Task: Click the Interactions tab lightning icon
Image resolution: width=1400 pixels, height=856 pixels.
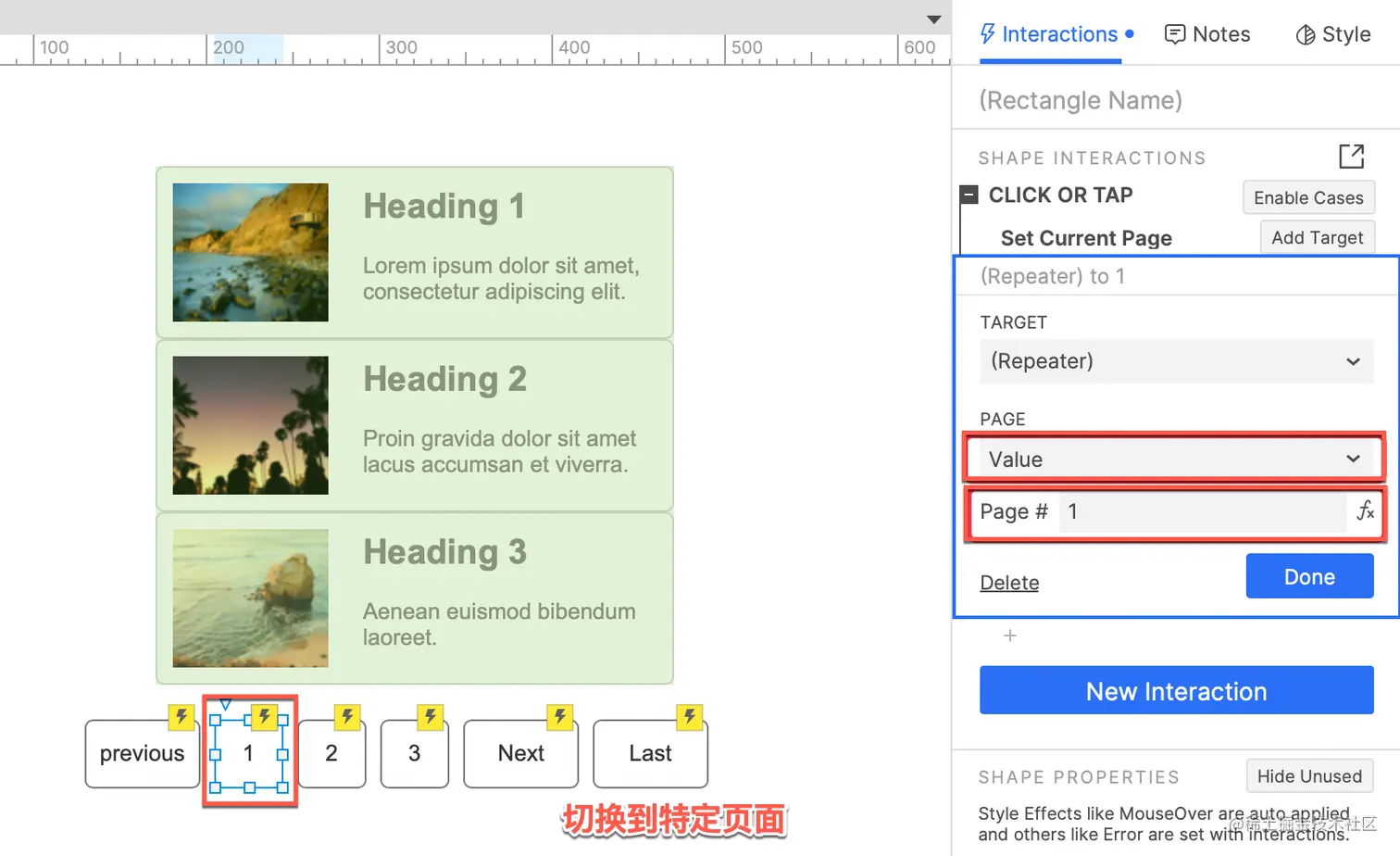Action: coord(987,34)
